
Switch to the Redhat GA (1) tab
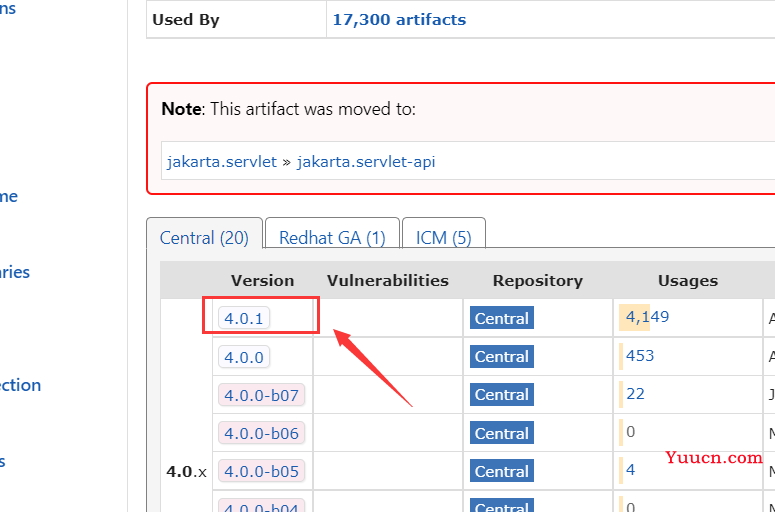tap(332, 238)
